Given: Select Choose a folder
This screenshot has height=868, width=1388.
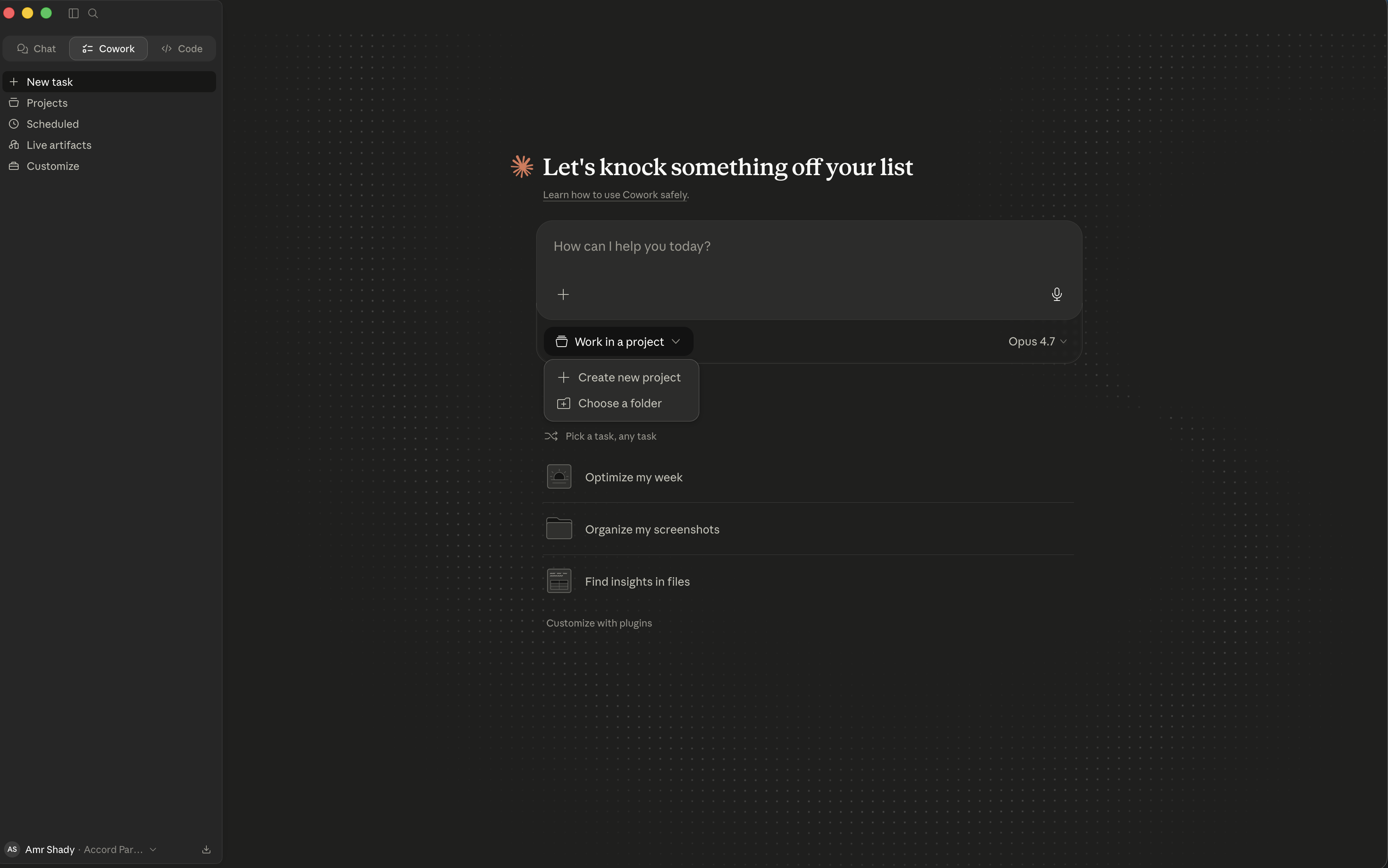Looking at the screenshot, I should [x=621, y=404].
